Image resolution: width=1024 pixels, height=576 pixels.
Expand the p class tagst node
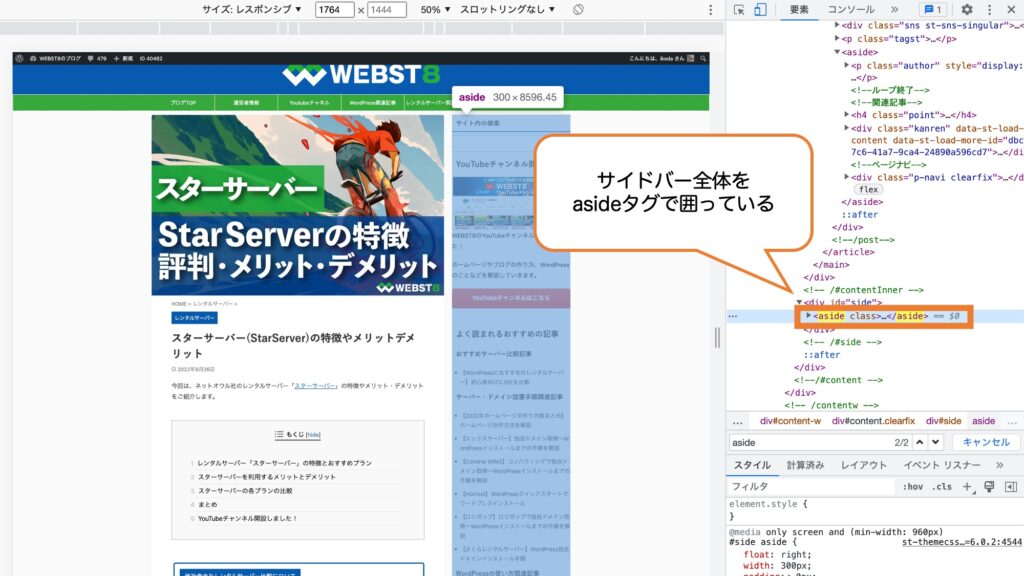pyautogui.click(x=837, y=39)
